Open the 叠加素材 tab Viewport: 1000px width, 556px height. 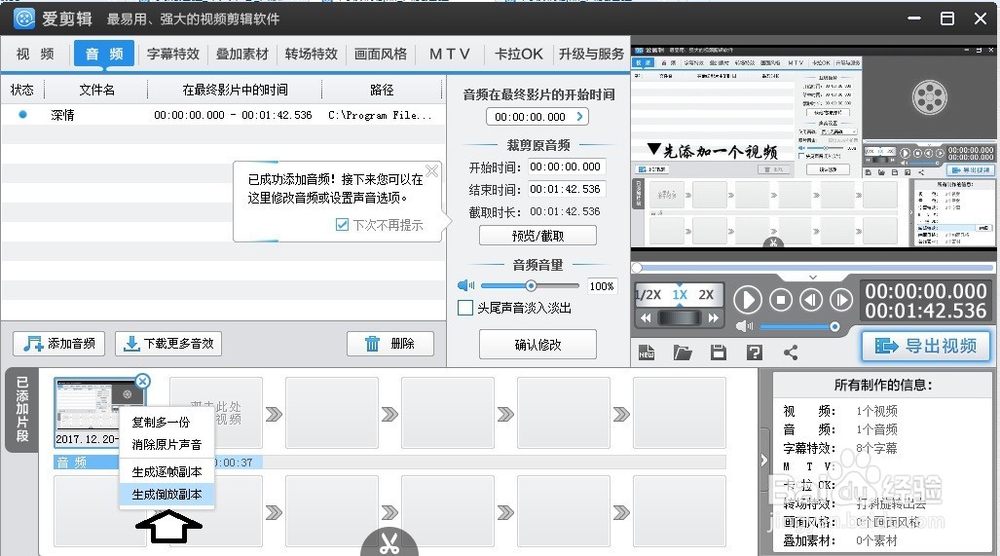[242, 54]
